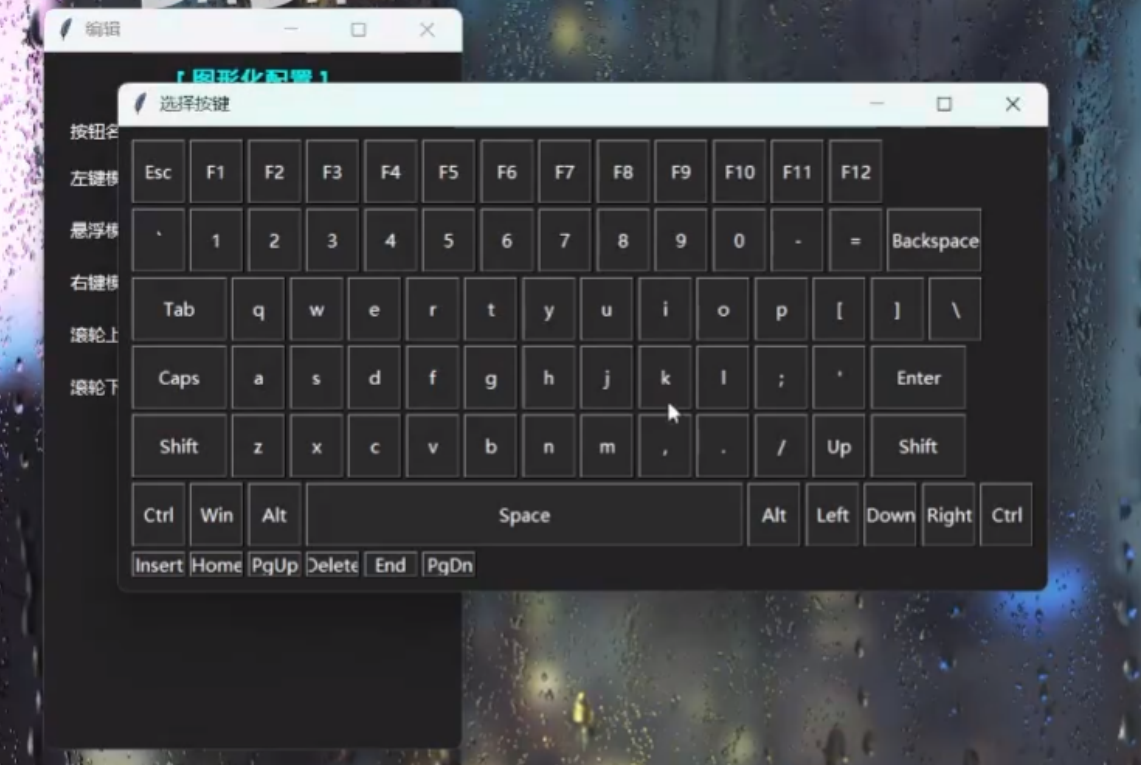The width and height of the screenshot is (1141, 765).
Task: Select the Tab key button
Action: tap(179, 310)
